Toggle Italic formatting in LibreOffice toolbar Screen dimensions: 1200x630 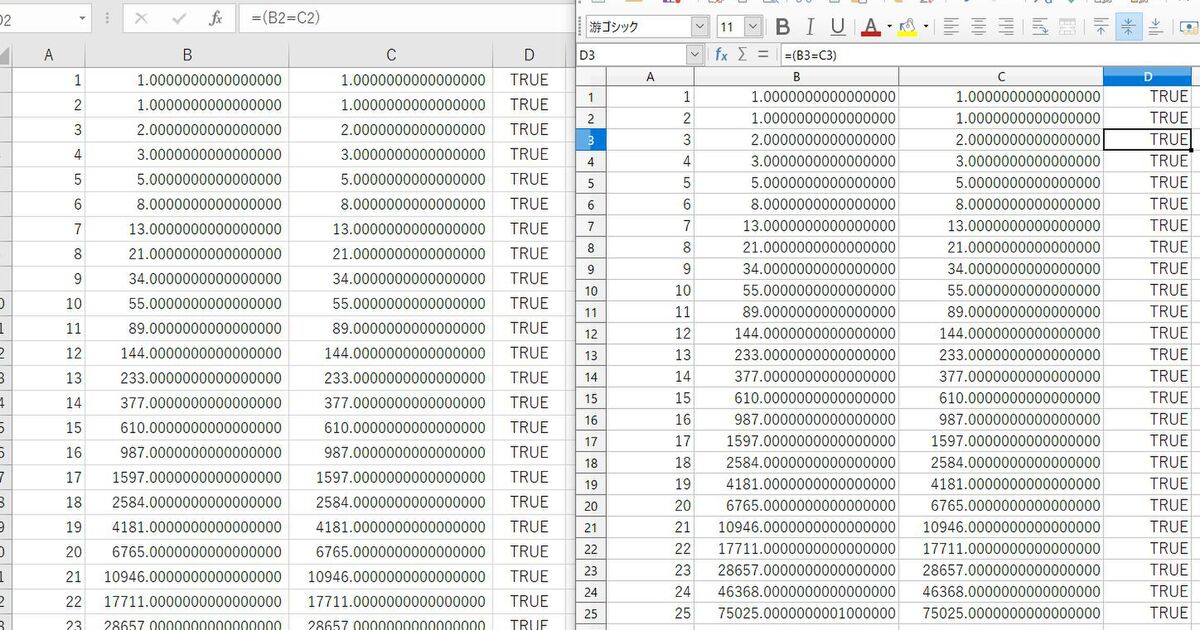(x=810, y=27)
